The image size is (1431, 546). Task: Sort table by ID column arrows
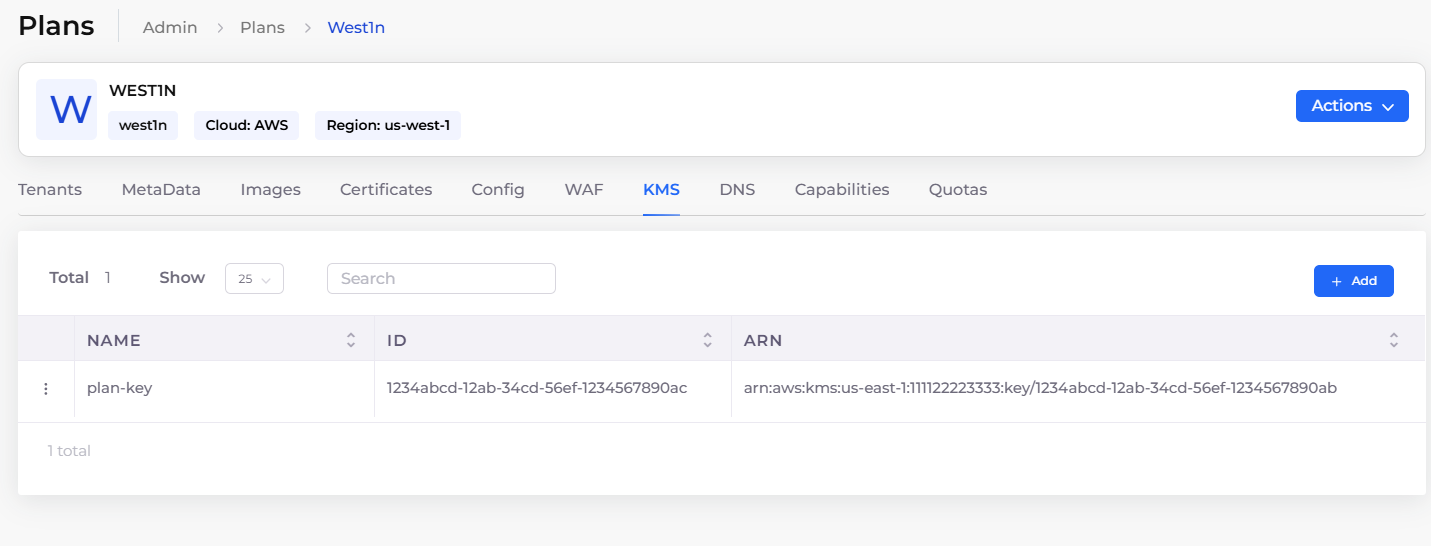[x=707, y=340]
